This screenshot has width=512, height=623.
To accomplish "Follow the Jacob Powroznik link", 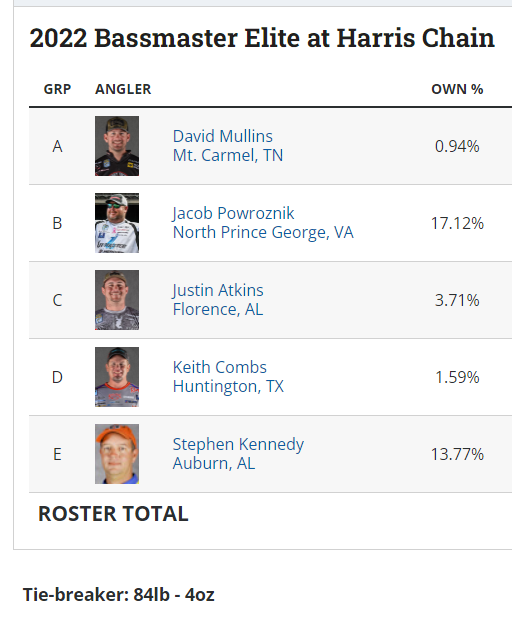I will (233, 213).
